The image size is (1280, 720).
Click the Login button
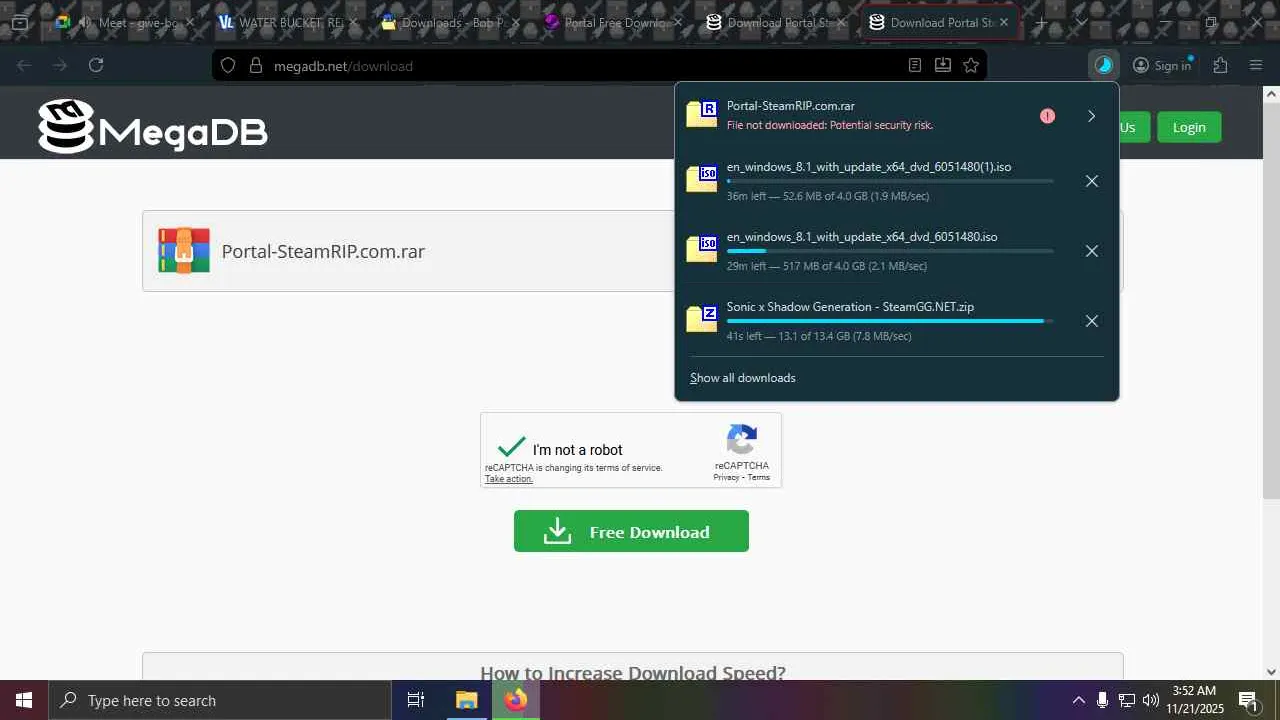click(1189, 127)
